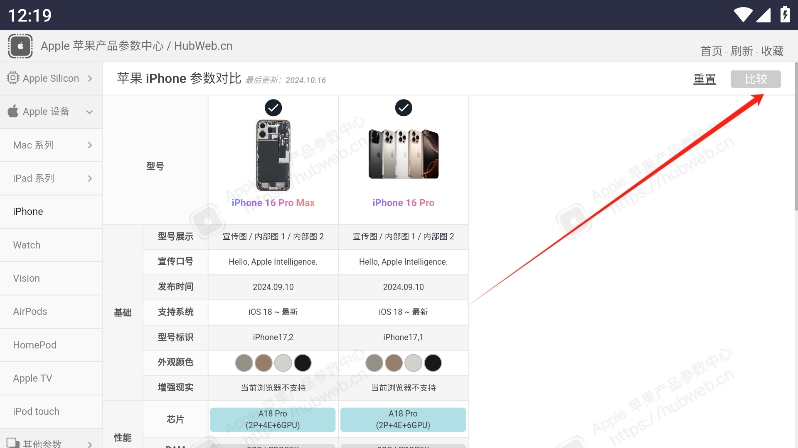Click the 'iPhone17,2' identifier cell
The height and width of the screenshot is (448, 798).
coord(273,337)
